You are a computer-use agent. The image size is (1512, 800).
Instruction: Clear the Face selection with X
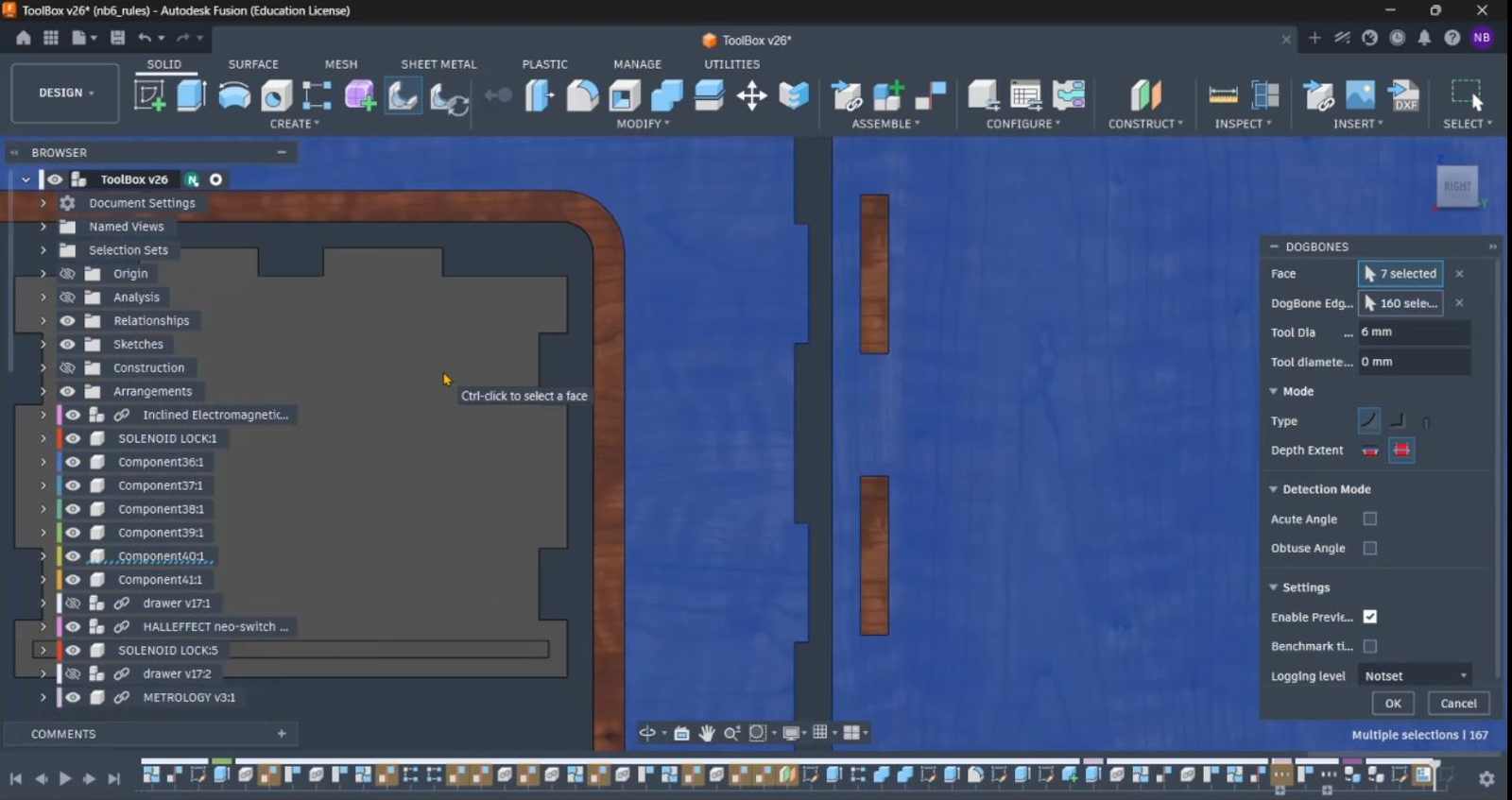(1459, 274)
